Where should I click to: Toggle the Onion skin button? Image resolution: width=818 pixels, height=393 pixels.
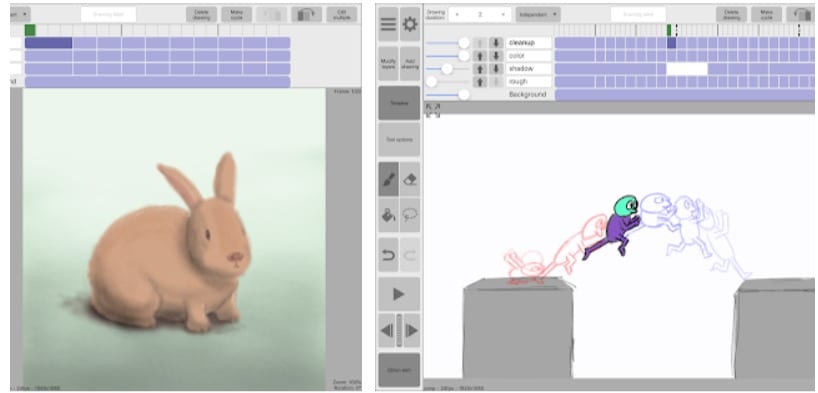[399, 370]
